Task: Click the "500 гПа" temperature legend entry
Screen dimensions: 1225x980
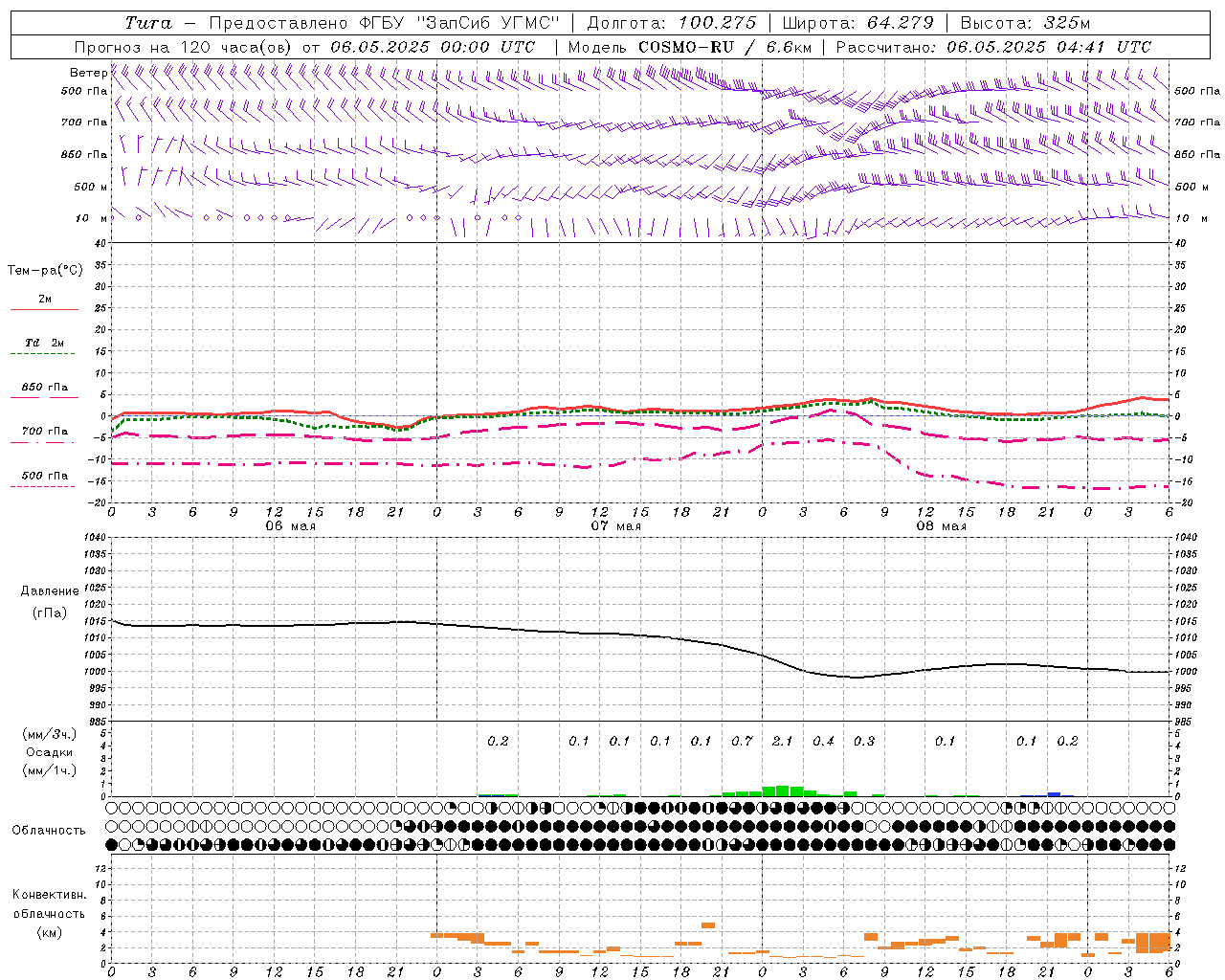Action: [x=44, y=476]
